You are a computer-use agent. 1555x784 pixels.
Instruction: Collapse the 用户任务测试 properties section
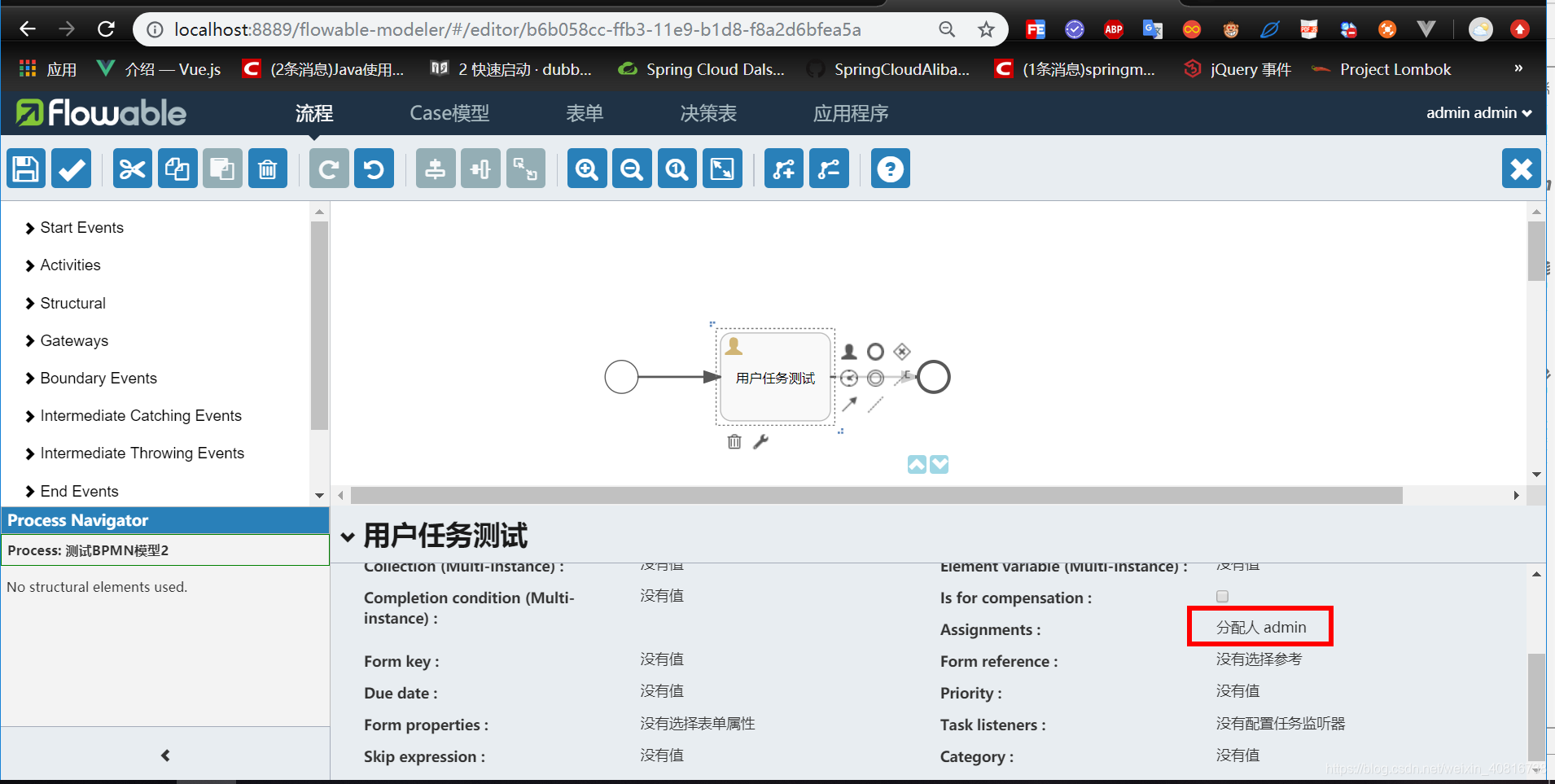348,537
